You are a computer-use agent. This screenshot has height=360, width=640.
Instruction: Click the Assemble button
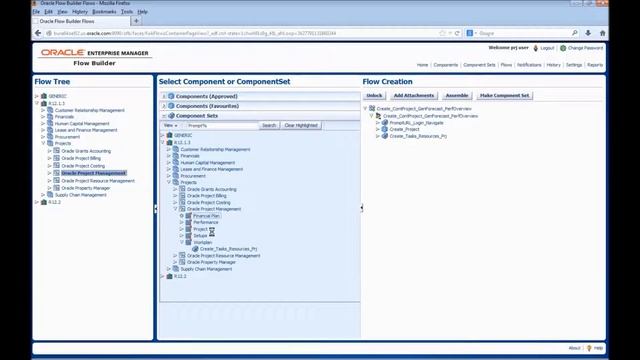[457, 96]
